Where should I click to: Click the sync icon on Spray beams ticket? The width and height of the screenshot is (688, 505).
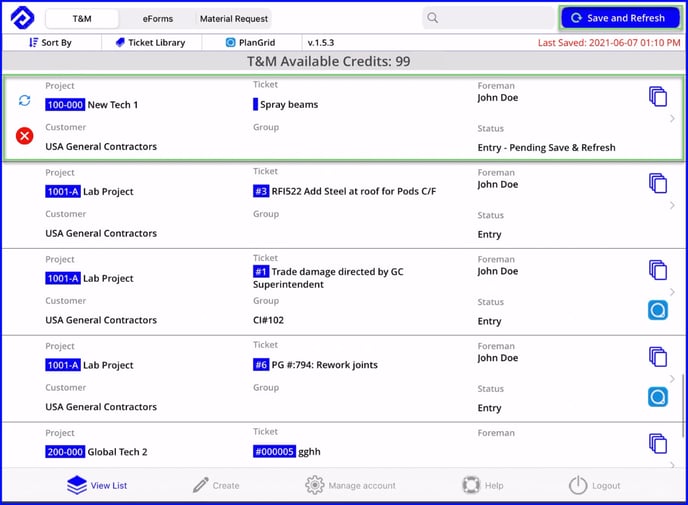25,100
